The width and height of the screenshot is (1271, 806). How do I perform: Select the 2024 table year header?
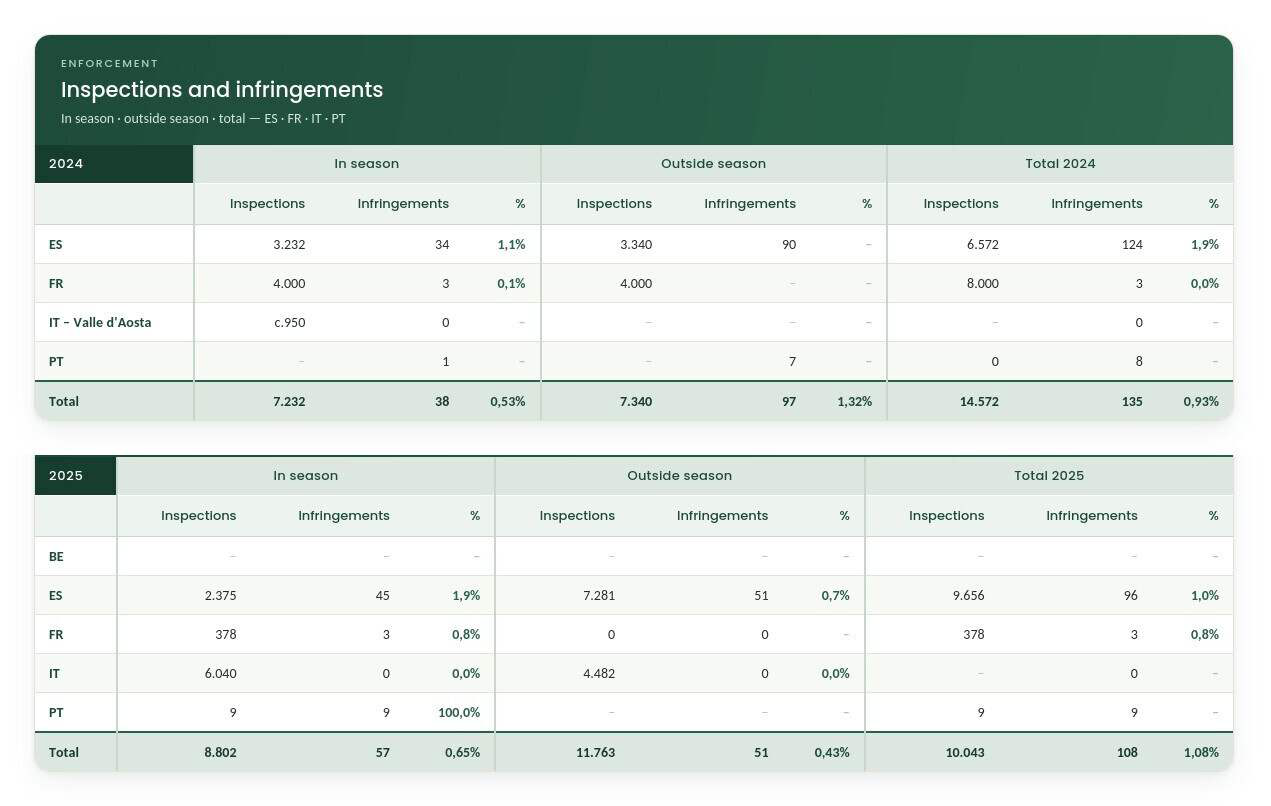pos(114,164)
